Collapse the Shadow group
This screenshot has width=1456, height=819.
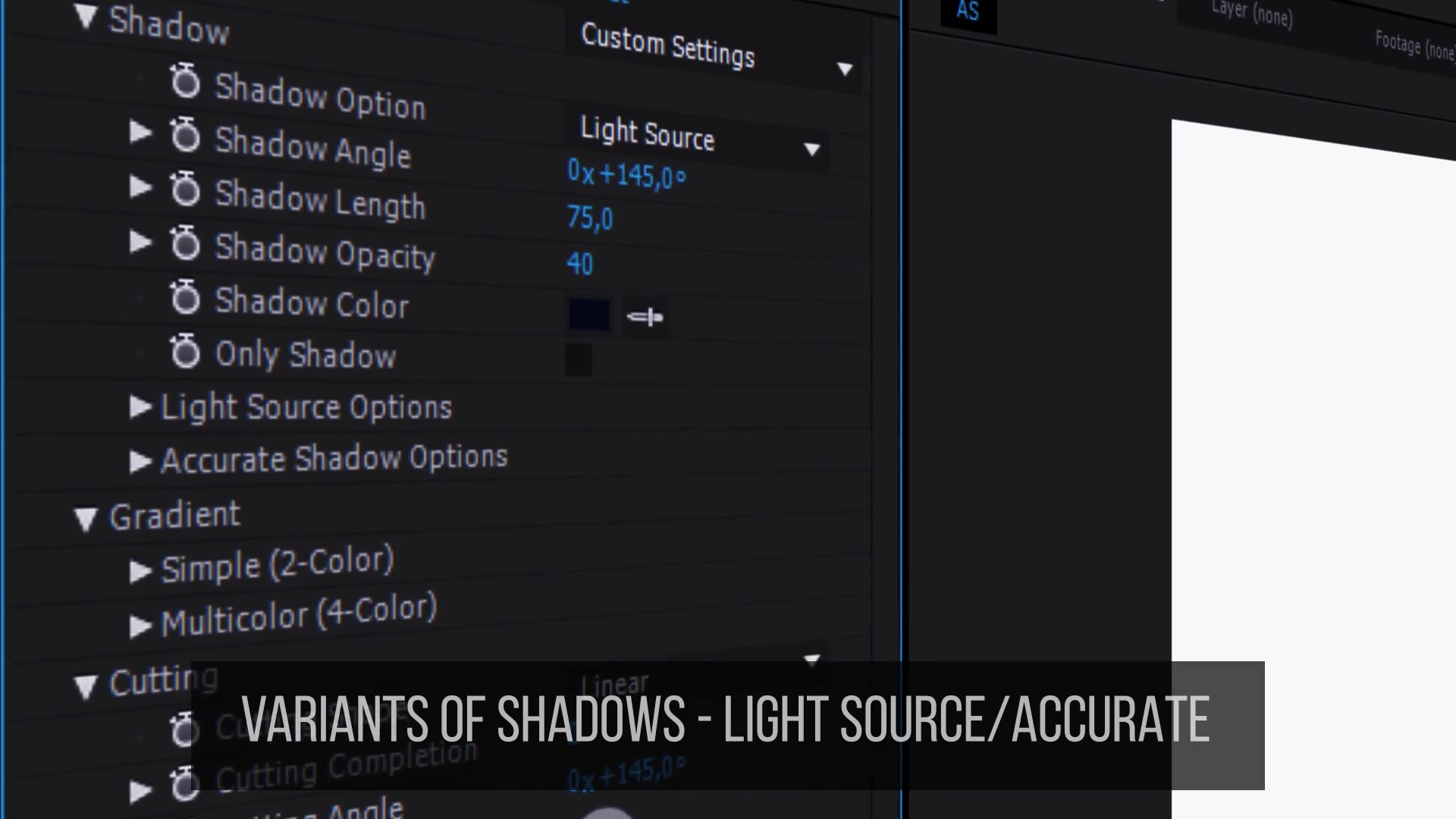(86, 18)
